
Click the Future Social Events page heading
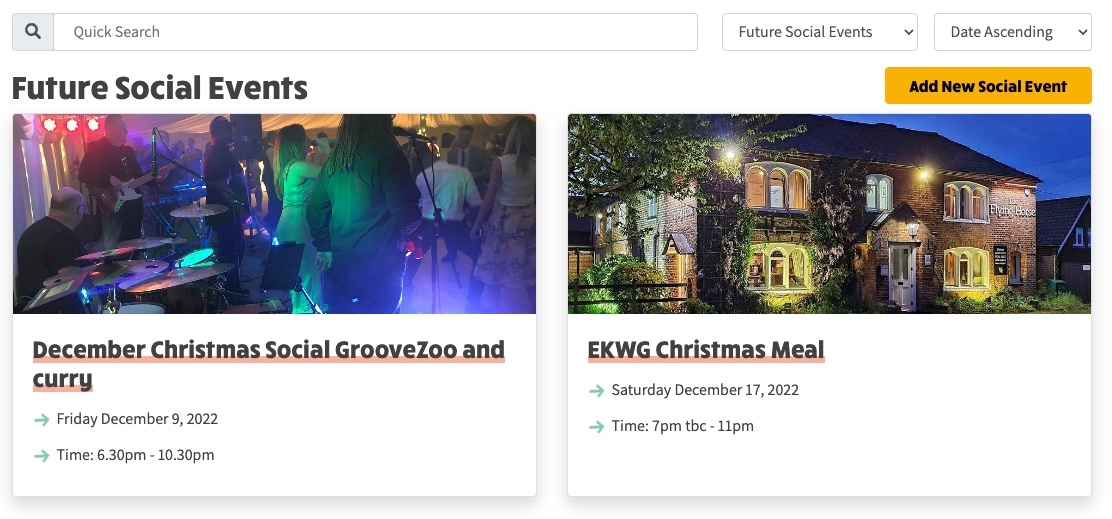point(160,88)
